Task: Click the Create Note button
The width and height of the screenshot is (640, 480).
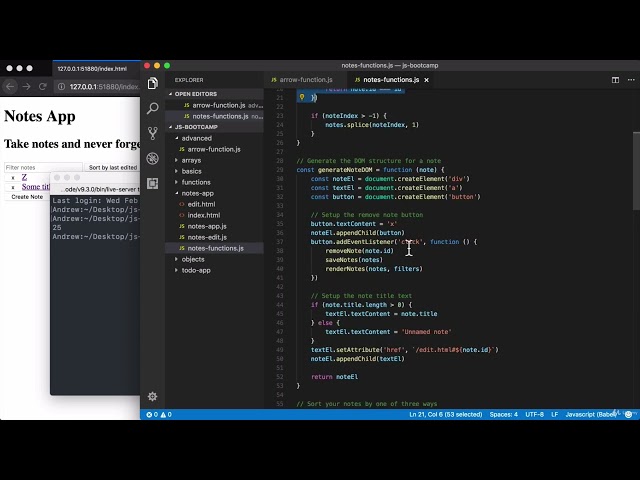Action: [27, 197]
